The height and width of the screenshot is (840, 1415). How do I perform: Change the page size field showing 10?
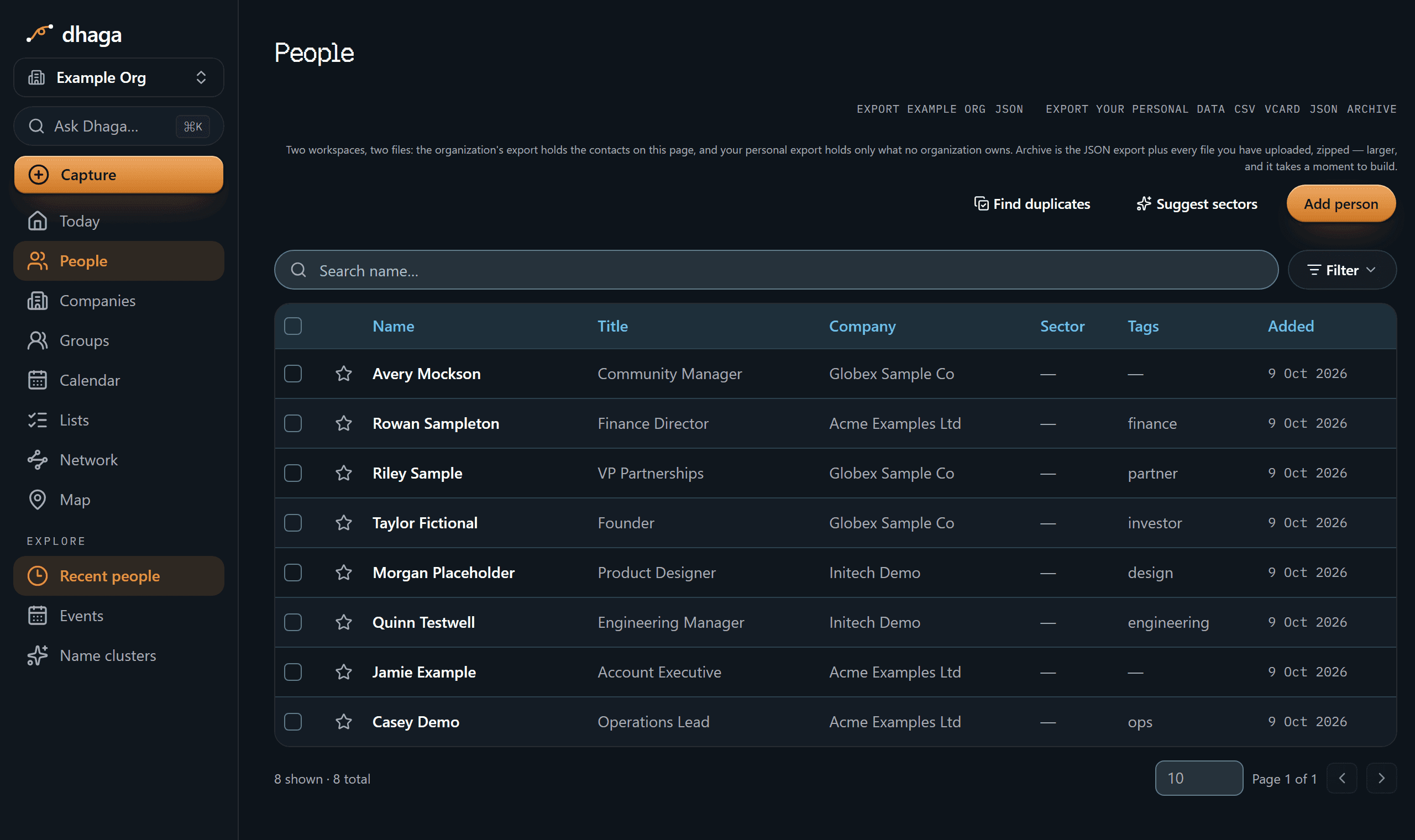1199,778
